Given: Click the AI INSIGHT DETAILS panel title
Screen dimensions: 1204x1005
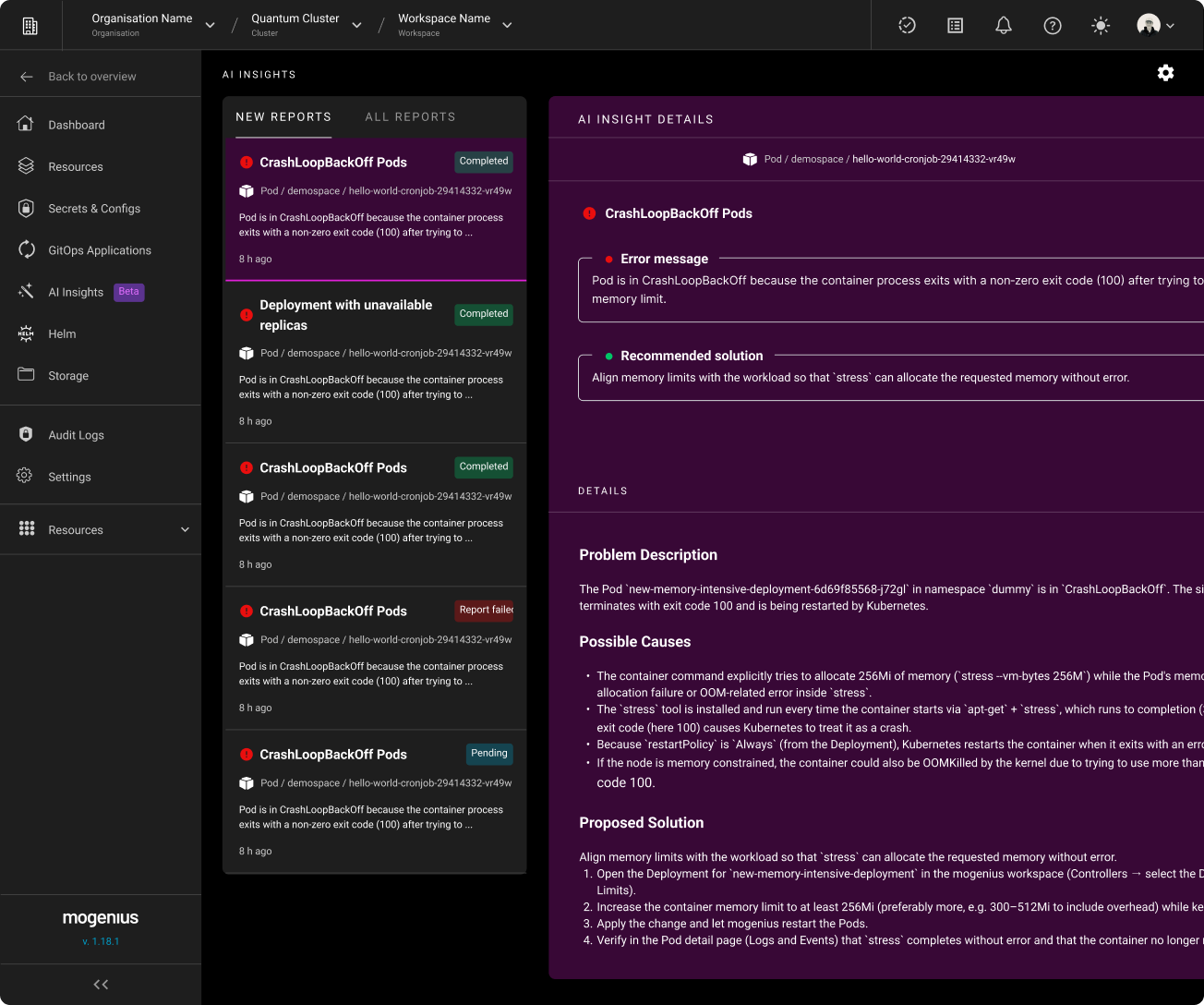Looking at the screenshot, I should click(645, 119).
